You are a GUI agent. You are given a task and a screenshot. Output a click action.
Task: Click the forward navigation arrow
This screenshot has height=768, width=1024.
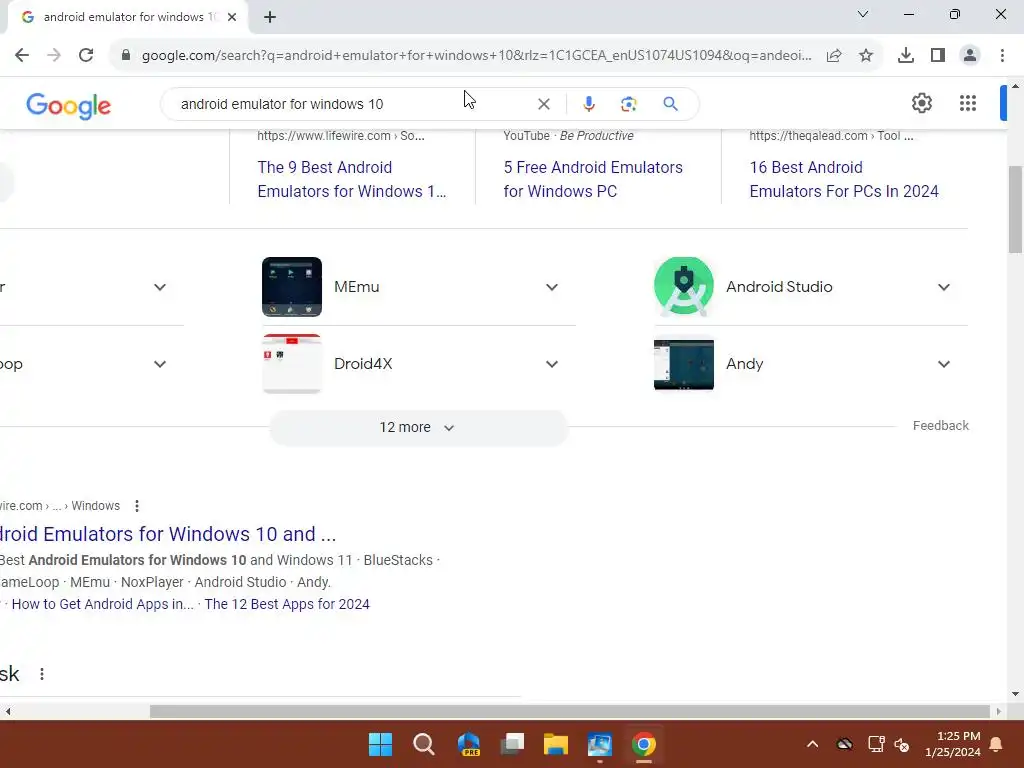tap(54, 56)
